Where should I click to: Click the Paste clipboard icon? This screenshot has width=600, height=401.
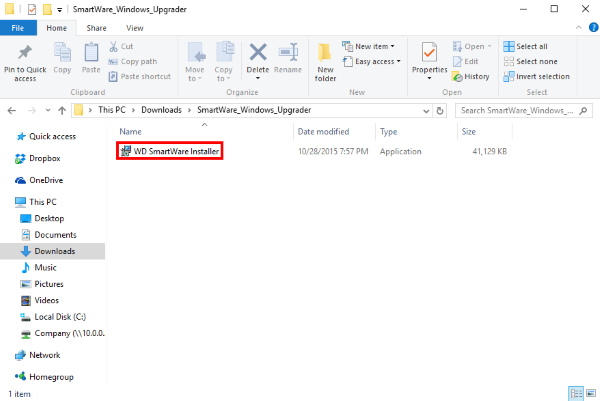click(x=91, y=52)
